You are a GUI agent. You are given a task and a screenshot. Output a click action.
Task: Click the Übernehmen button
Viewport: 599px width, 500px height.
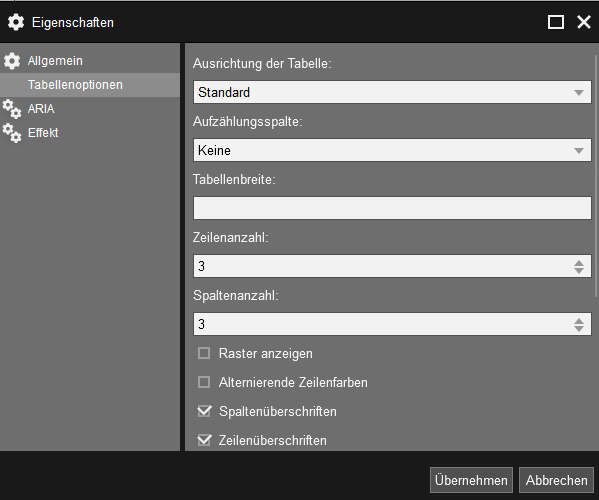[x=471, y=480]
